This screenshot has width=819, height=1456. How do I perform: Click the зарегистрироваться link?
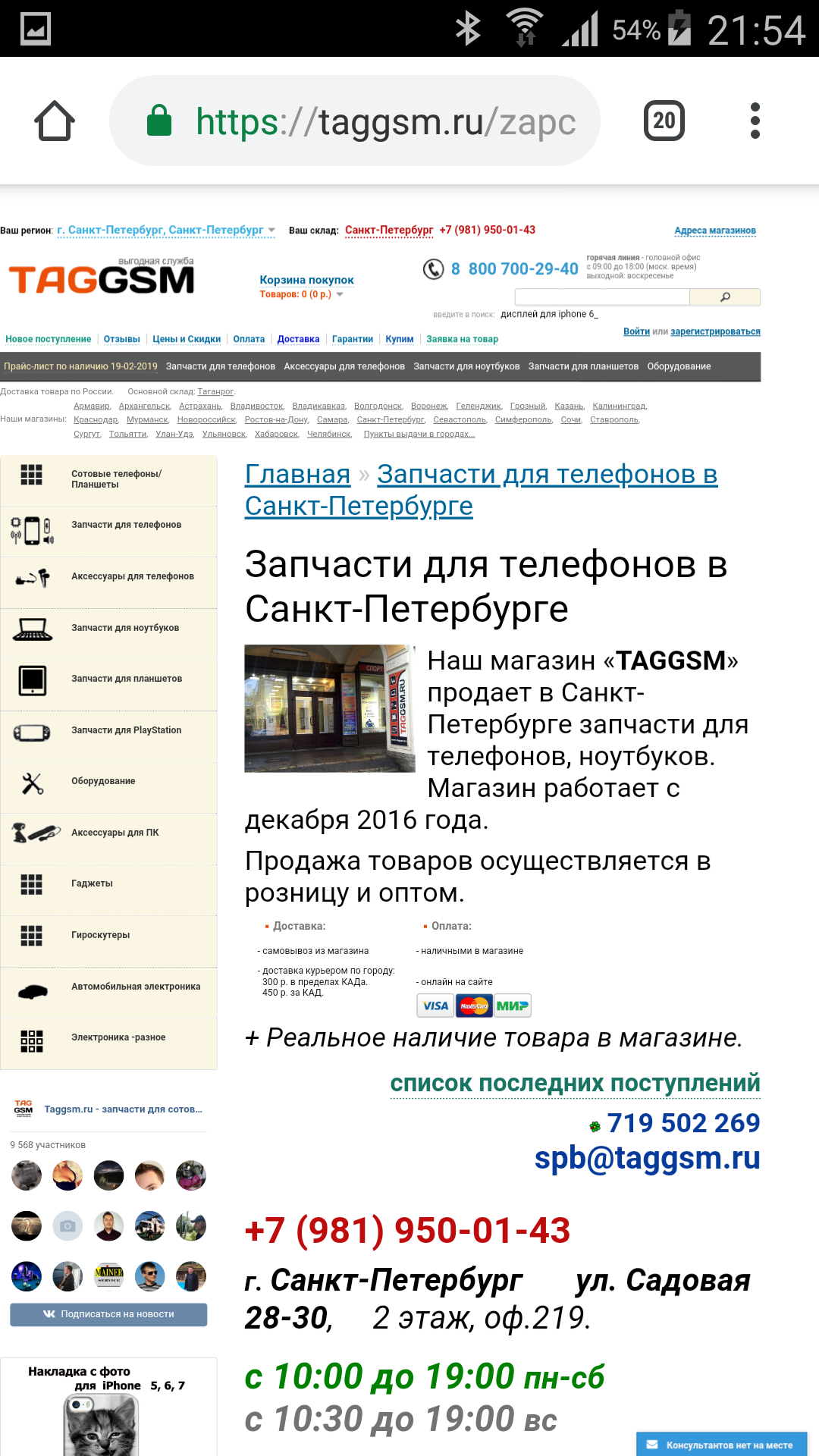715,331
